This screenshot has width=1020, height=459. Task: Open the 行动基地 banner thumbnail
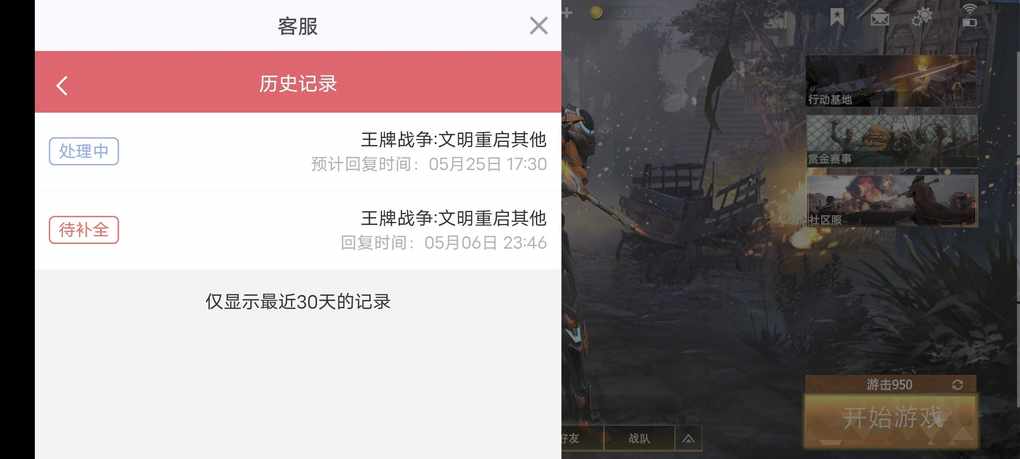coord(891,81)
